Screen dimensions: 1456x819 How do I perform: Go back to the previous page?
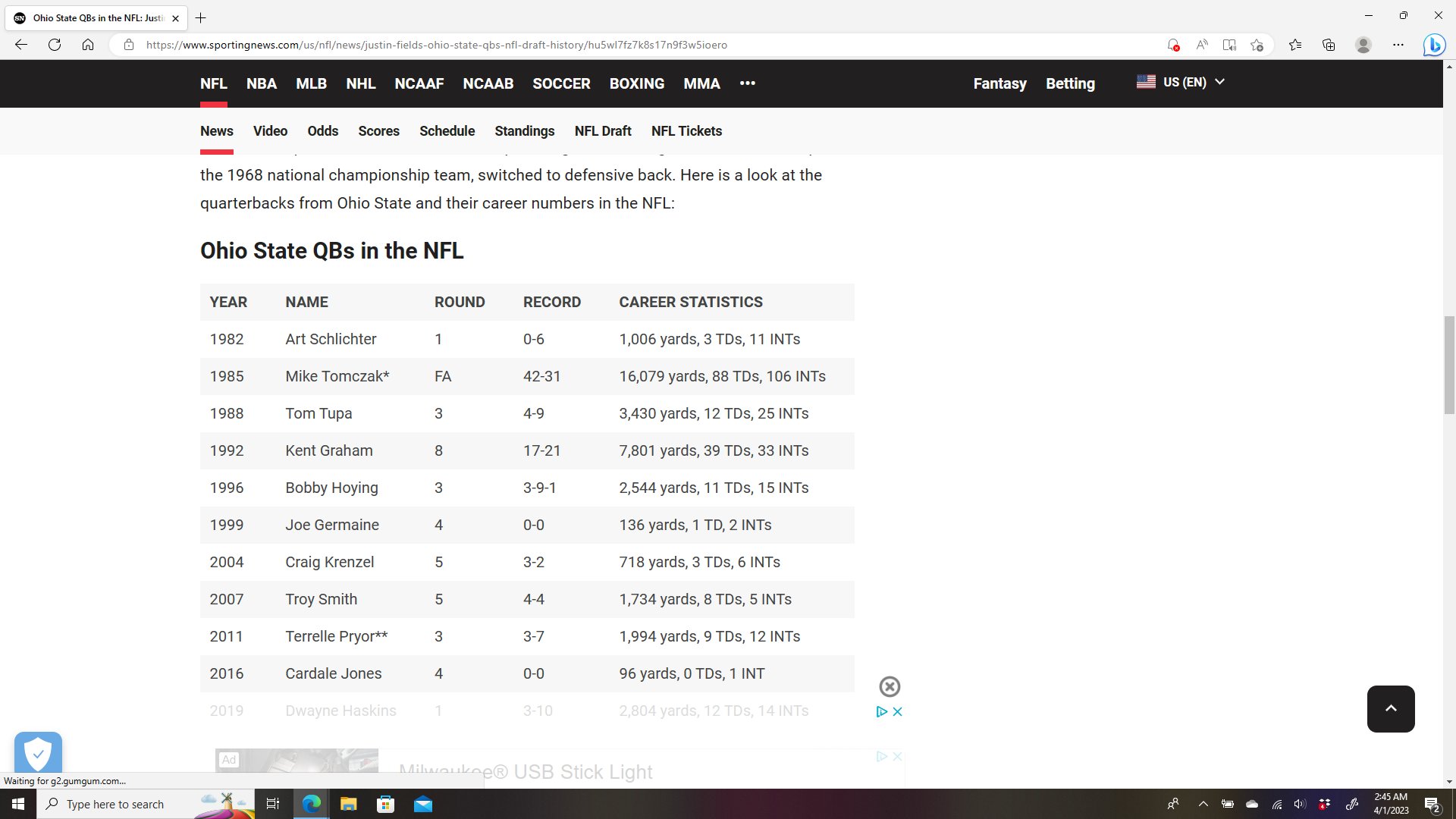click(21, 45)
